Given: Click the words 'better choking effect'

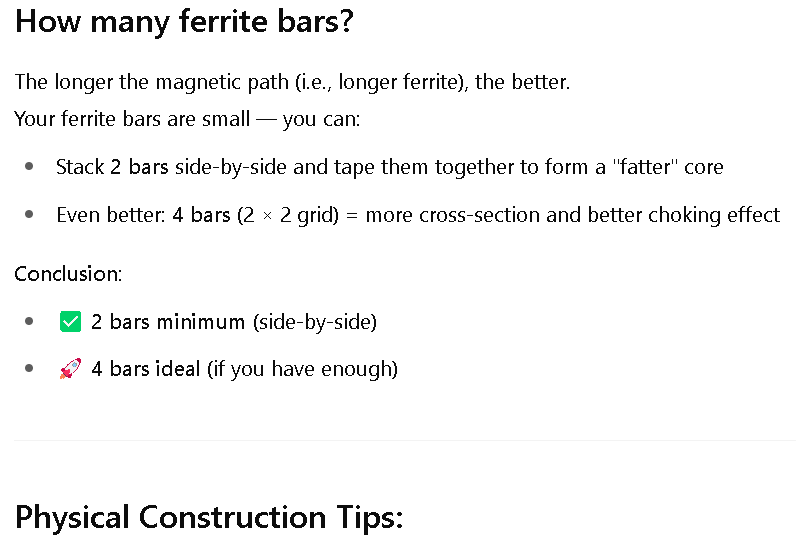Looking at the screenshot, I should 684,215.
